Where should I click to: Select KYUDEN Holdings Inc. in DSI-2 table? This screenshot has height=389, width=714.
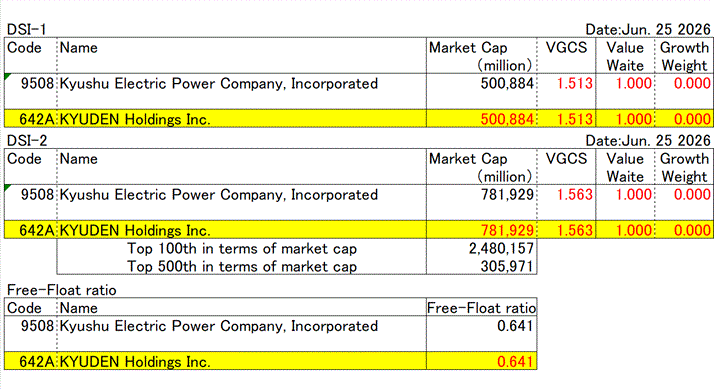coord(135,230)
